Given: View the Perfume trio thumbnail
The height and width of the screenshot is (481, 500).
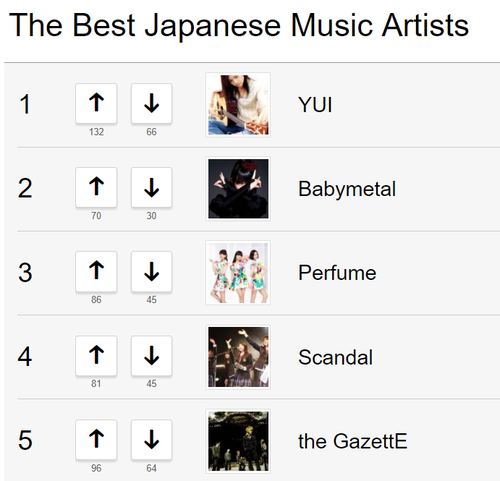Looking at the screenshot, I should coord(238,273).
